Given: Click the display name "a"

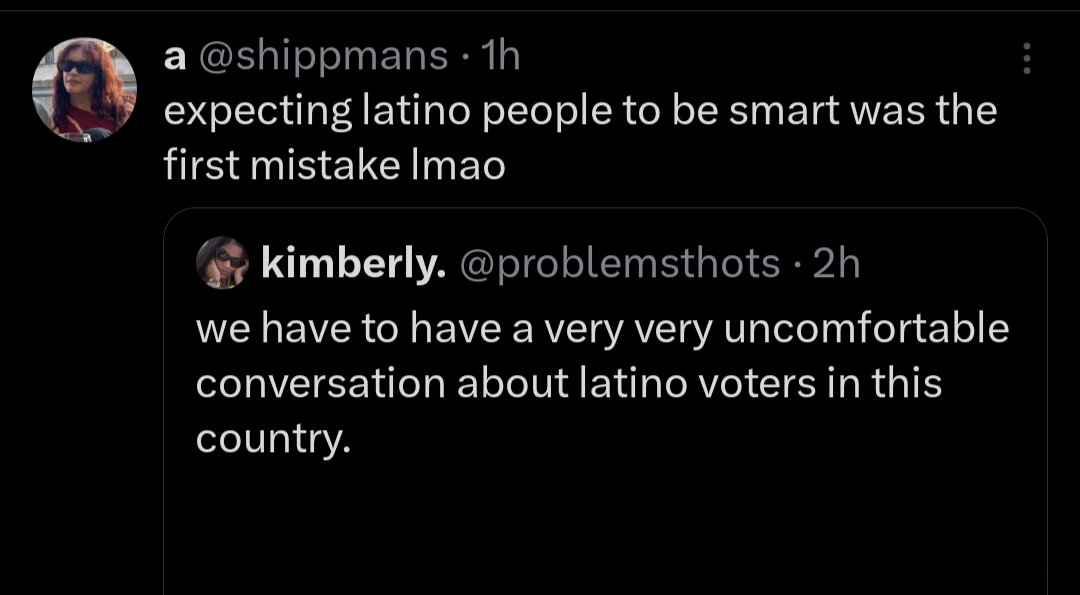Looking at the screenshot, I should tap(173, 57).
